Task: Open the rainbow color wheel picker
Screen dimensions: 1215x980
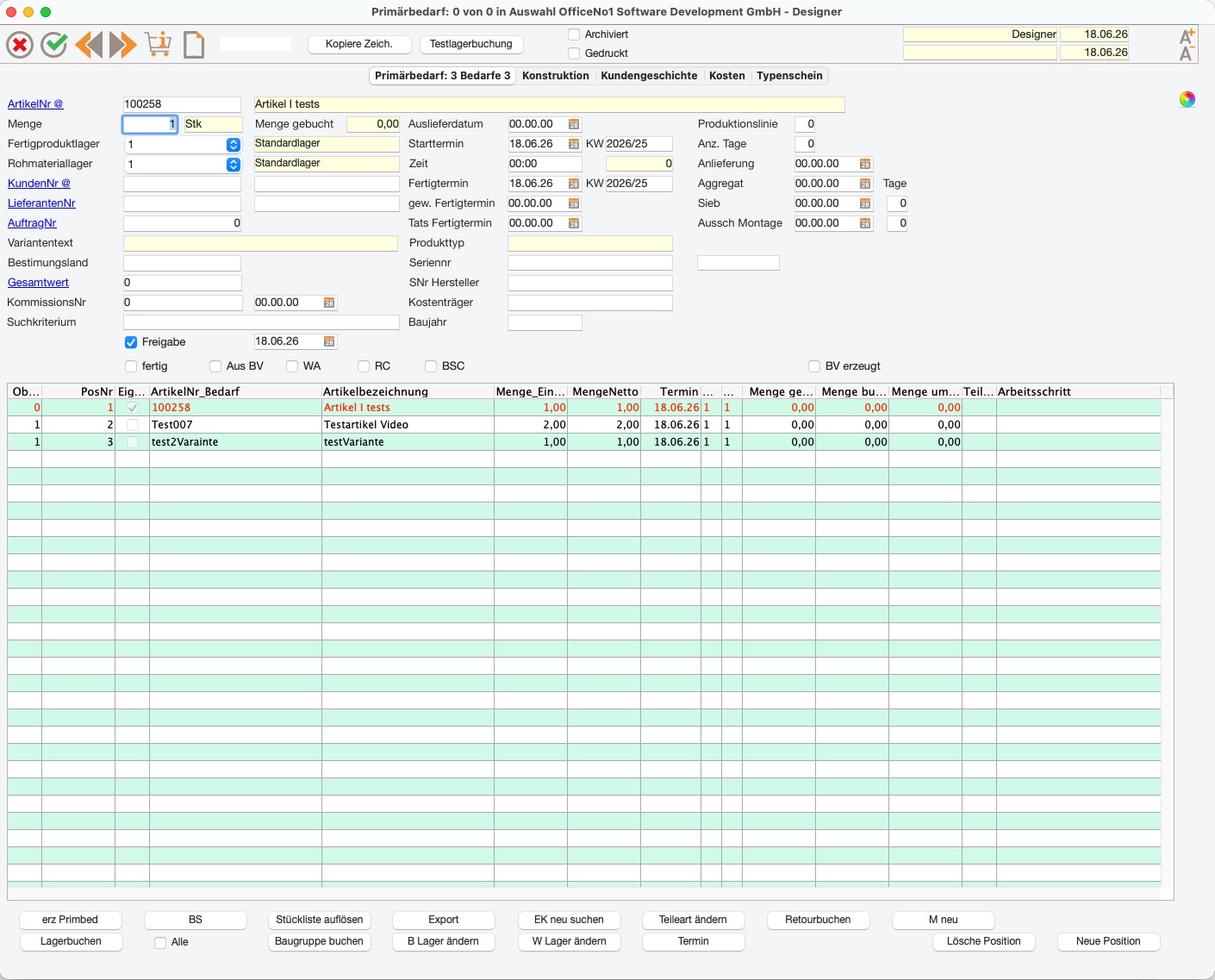Action: point(1187,99)
